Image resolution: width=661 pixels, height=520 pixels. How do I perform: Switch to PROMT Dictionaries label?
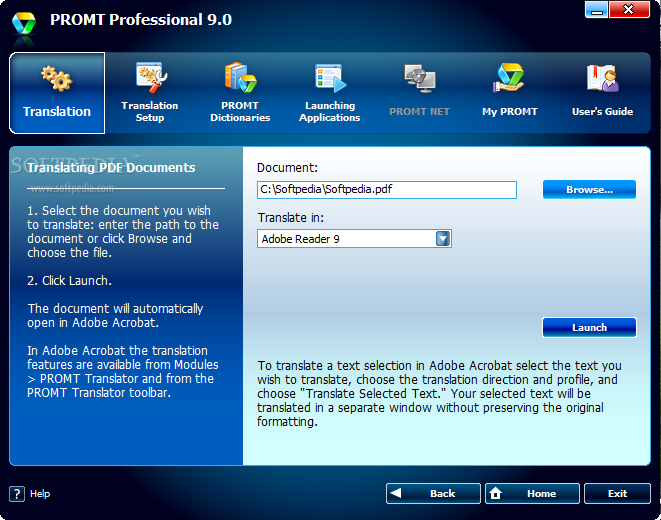click(240, 112)
